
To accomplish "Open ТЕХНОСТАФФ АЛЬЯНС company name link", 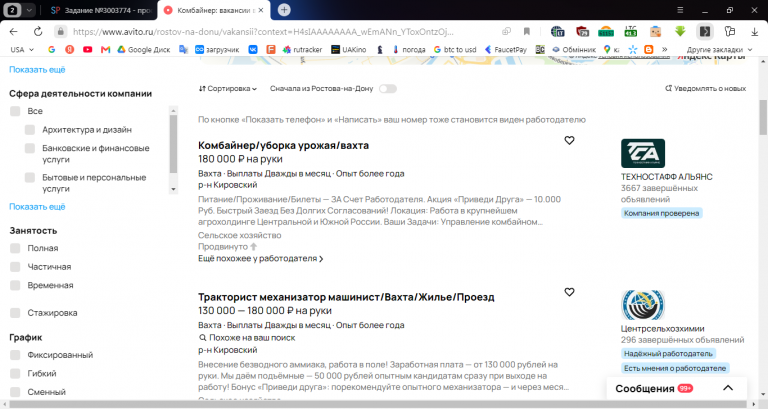I will point(667,177).
